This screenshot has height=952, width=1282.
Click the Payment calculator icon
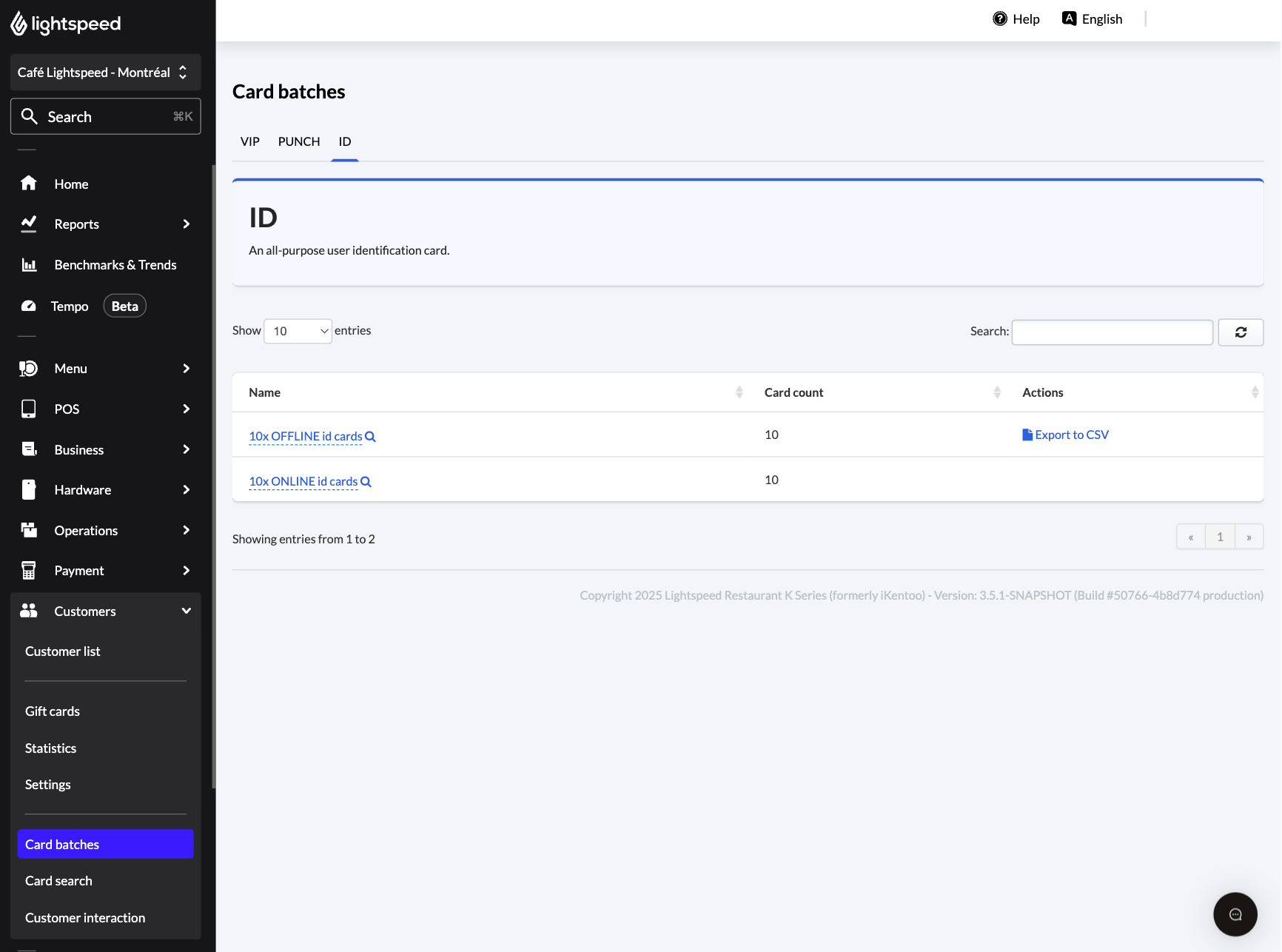(28, 570)
